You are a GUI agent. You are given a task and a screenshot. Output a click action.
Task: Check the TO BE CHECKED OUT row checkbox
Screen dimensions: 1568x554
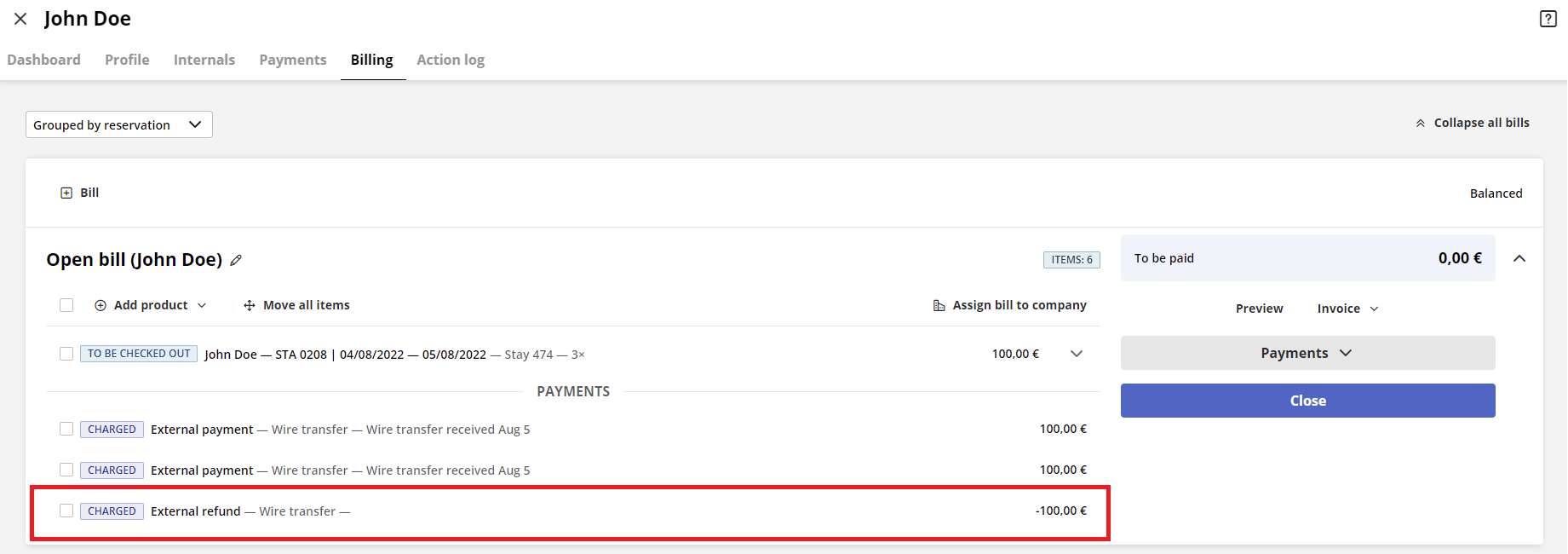pyautogui.click(x=66, y=354)
